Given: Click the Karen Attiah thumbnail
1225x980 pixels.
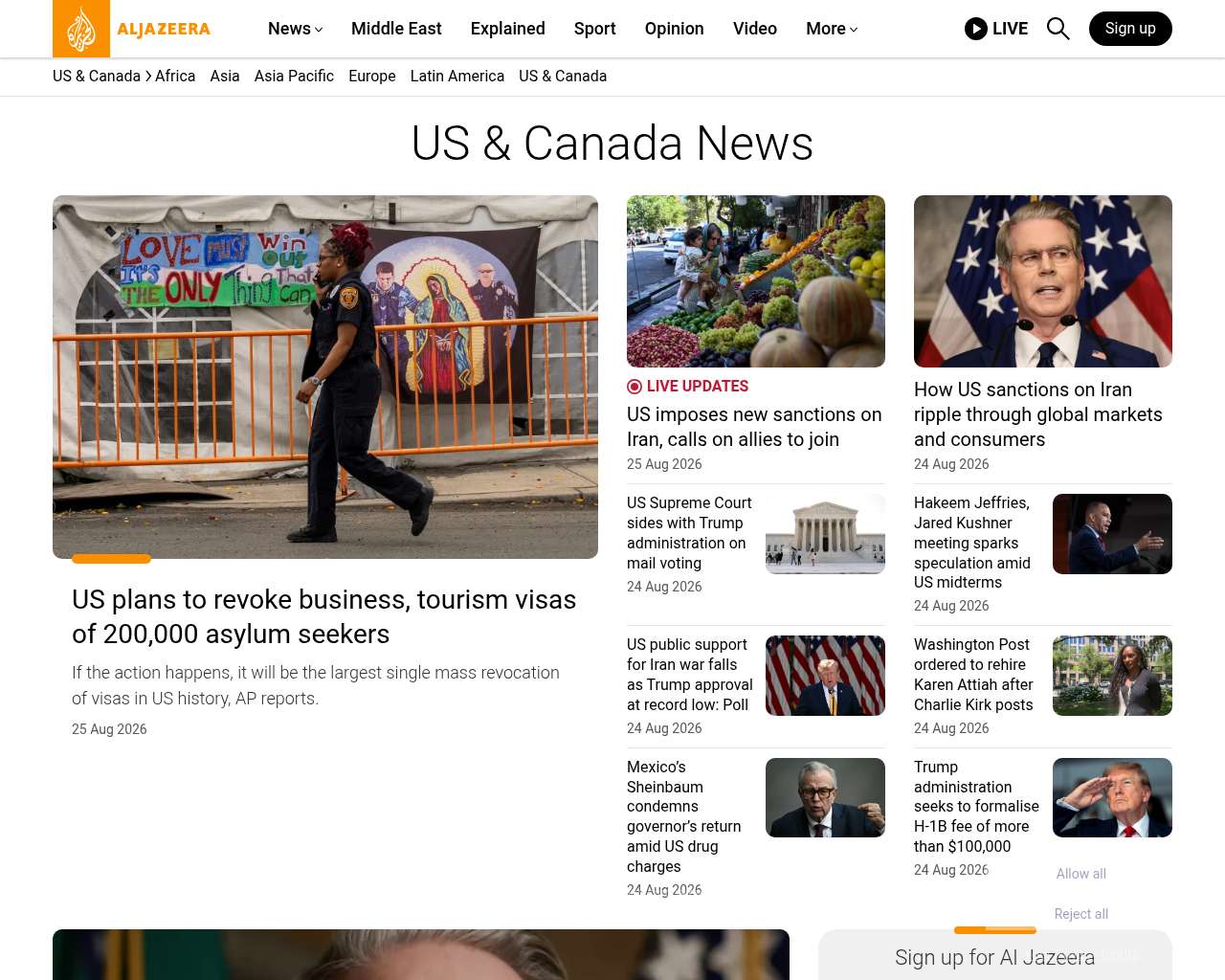Looking at the screenshot, I should coord(1112,676).
